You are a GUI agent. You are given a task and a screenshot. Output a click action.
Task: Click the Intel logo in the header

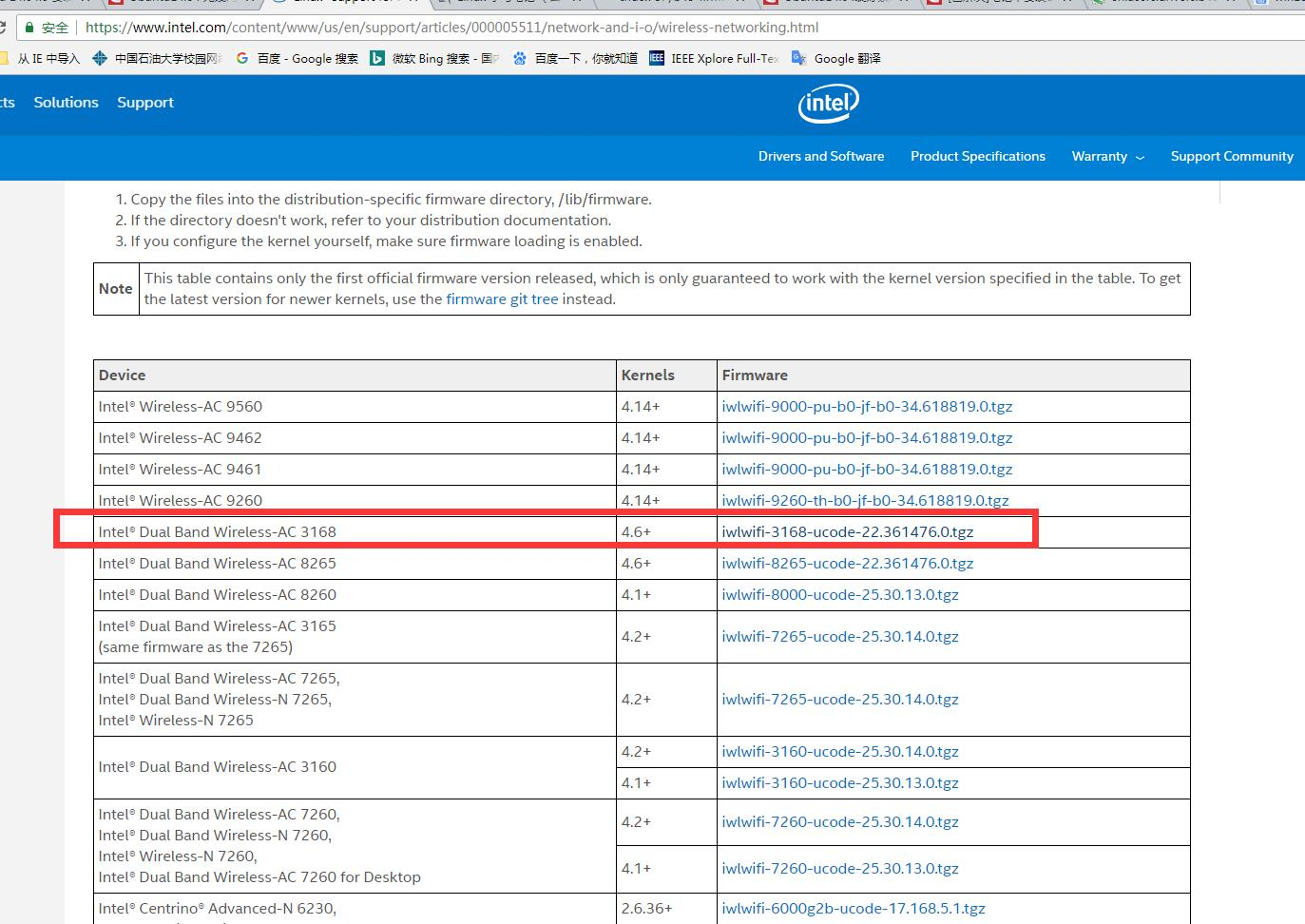pyautogui.click(x=828, y=104)
